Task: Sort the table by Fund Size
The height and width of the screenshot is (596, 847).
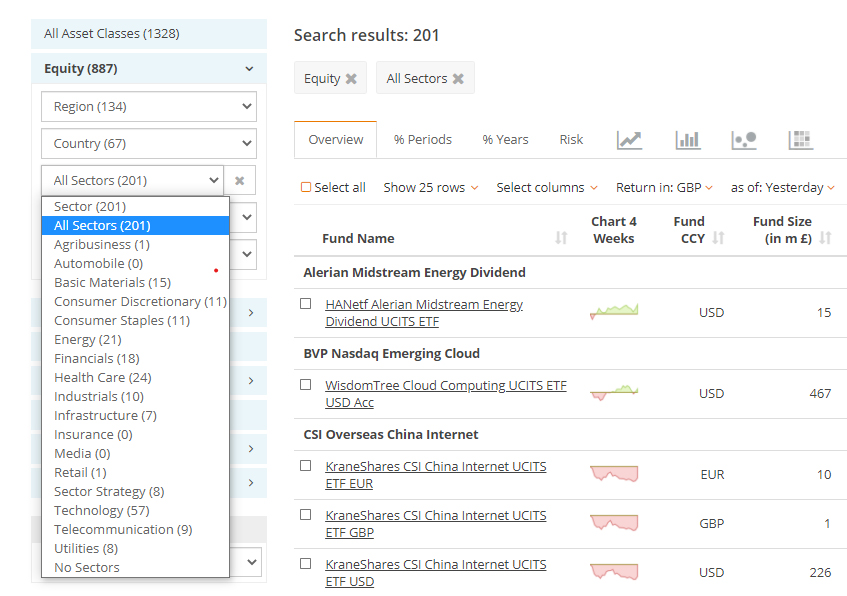Action: point(825,238)
